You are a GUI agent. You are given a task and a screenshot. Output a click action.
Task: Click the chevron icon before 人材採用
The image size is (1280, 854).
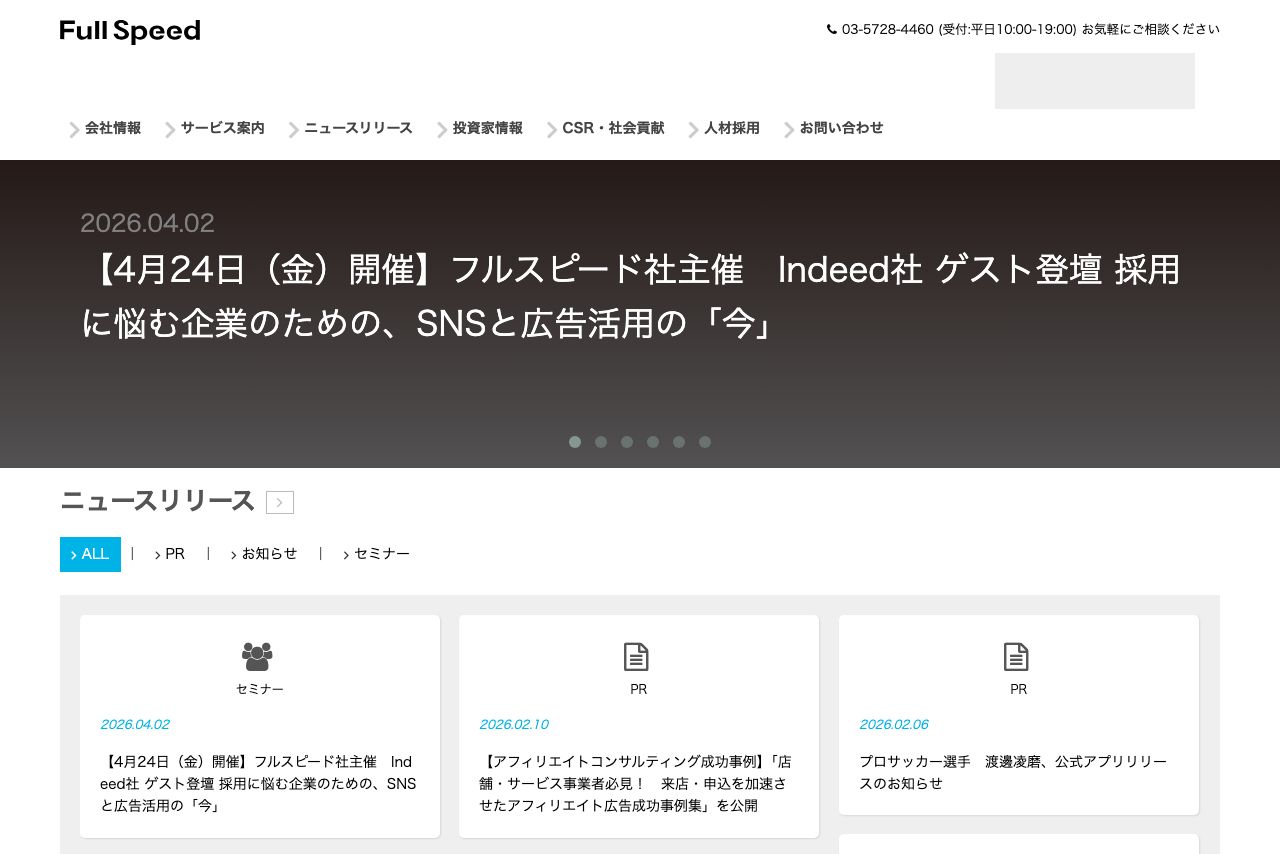click(x=693, y=129)
